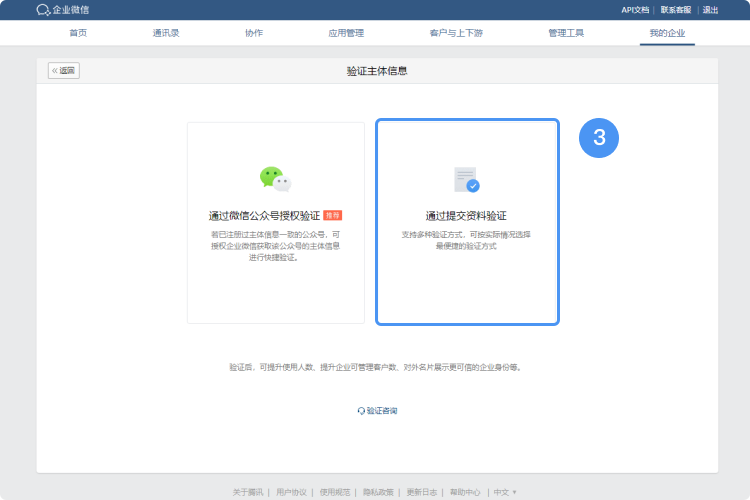750x500 pixels.
Task: Open the 首页 tab
Action: tap(78, 33)
